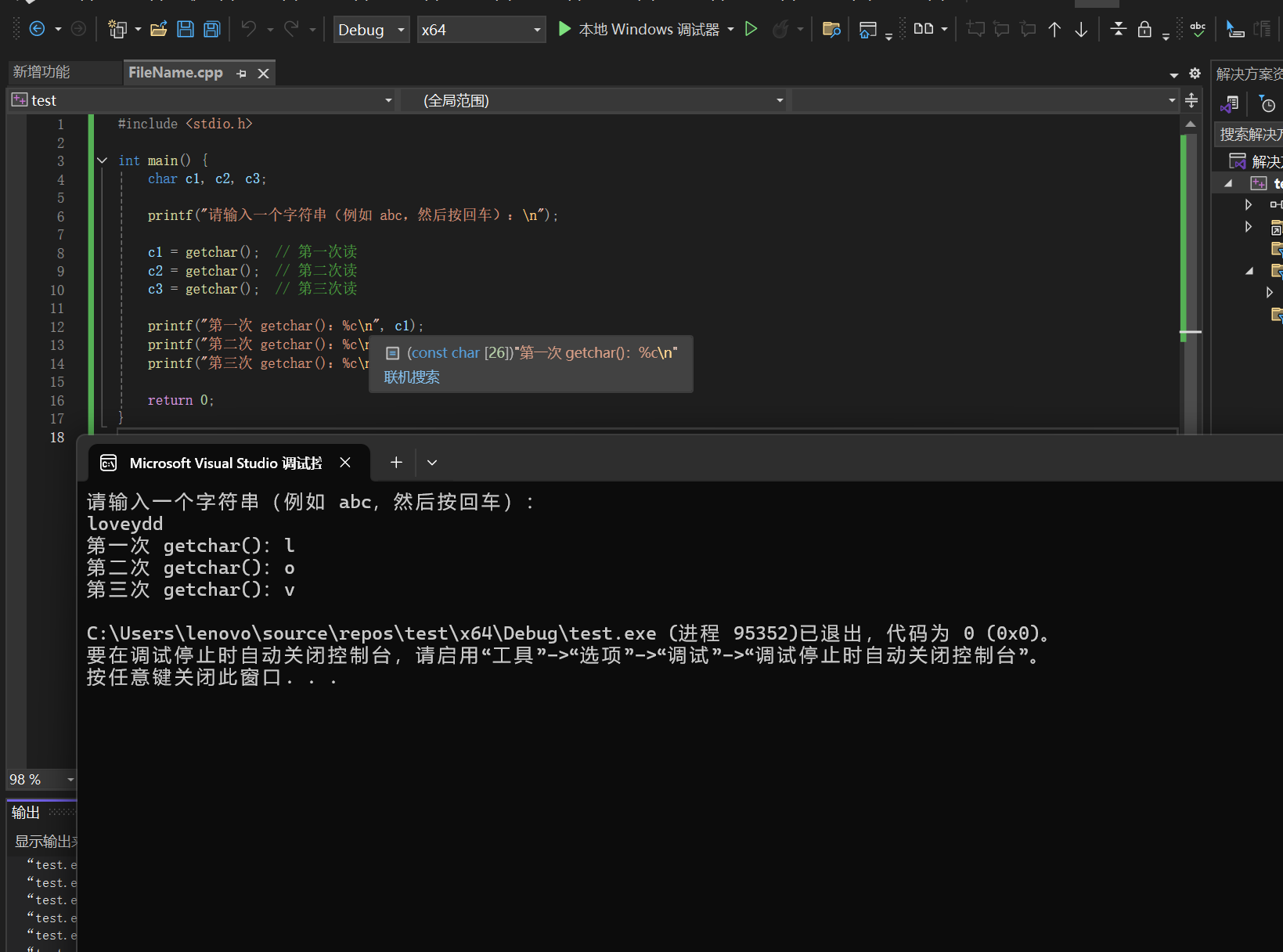Click the Undo icon
The image size is (1283, 952).
point(249,29)
